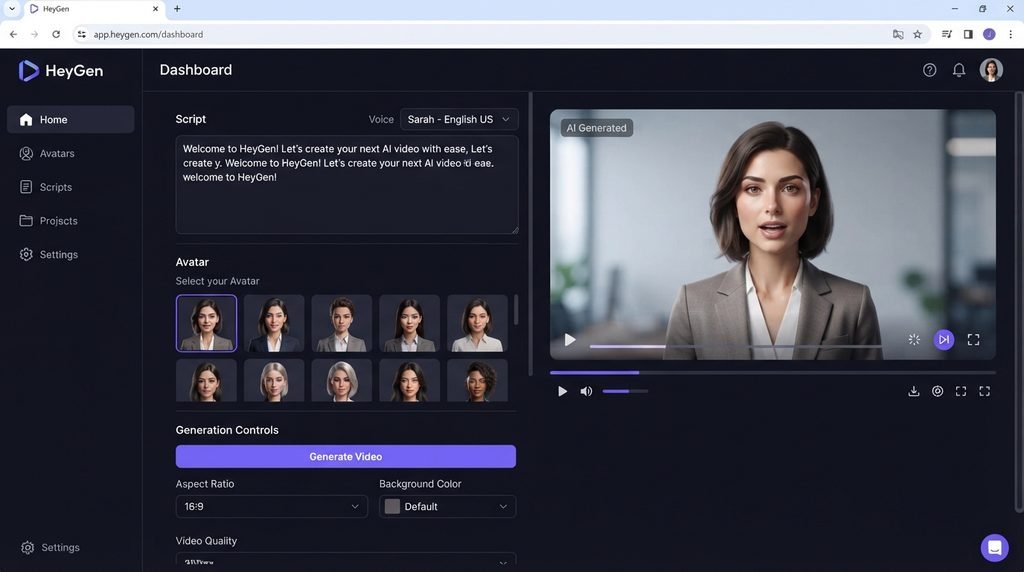
Task: Open the Home section
Action: 71,119
